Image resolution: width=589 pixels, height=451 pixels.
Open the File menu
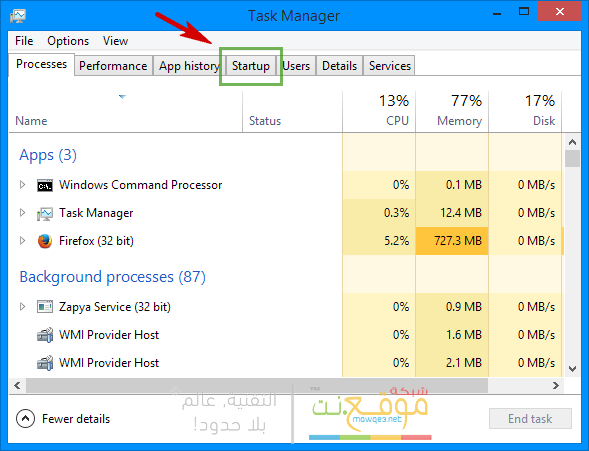click(24, 41)
